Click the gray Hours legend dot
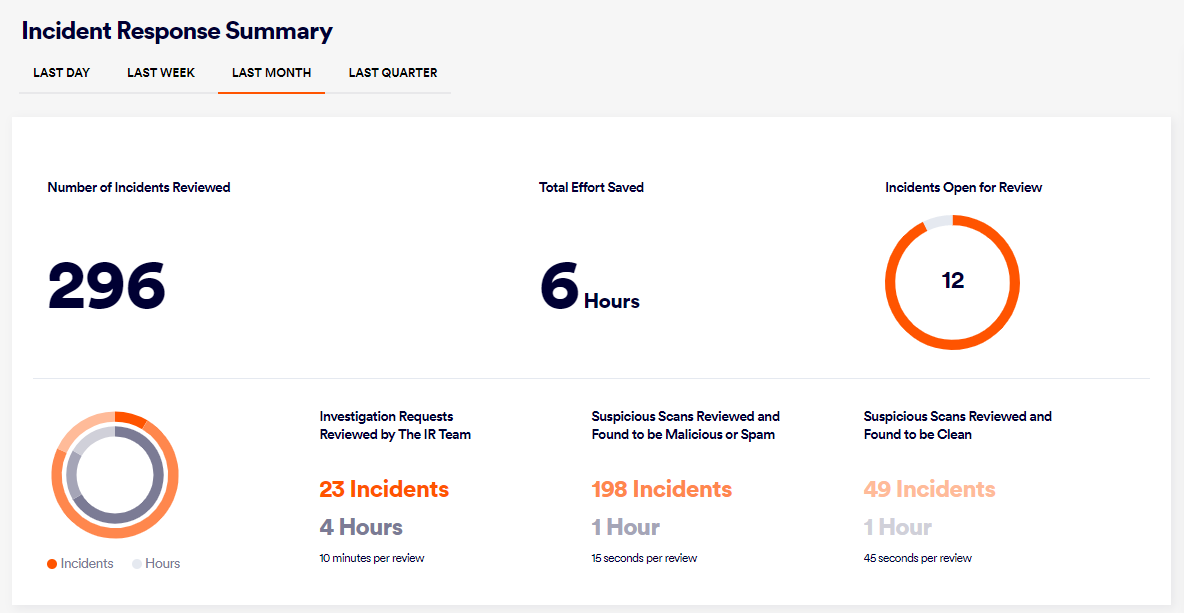The width and height of the screenshot is (1184, 613). click(x=137, y=564)
